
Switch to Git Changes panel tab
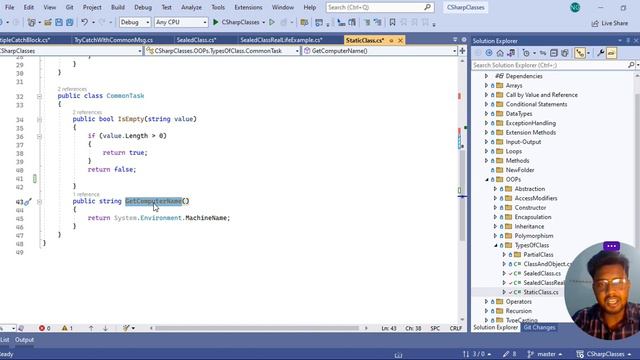tap(539, 327)
